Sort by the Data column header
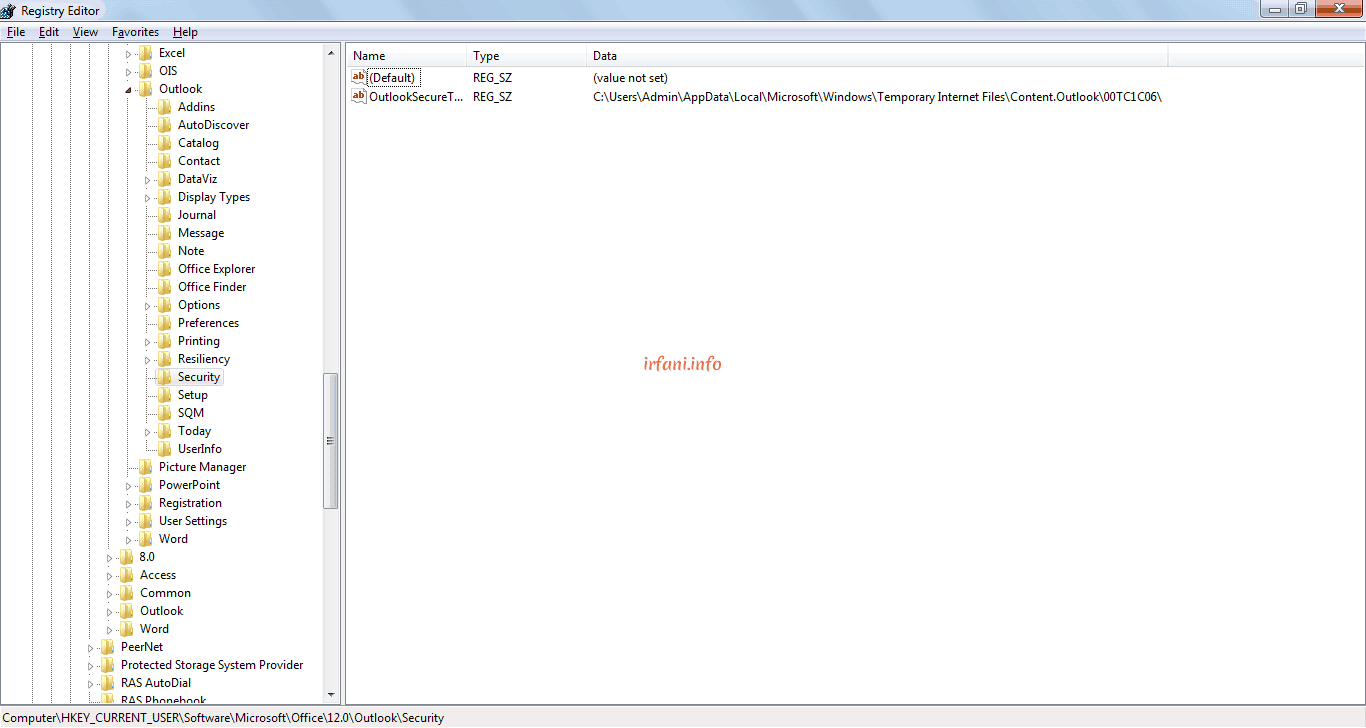1366x728 pixels. [x=877, y=56]
